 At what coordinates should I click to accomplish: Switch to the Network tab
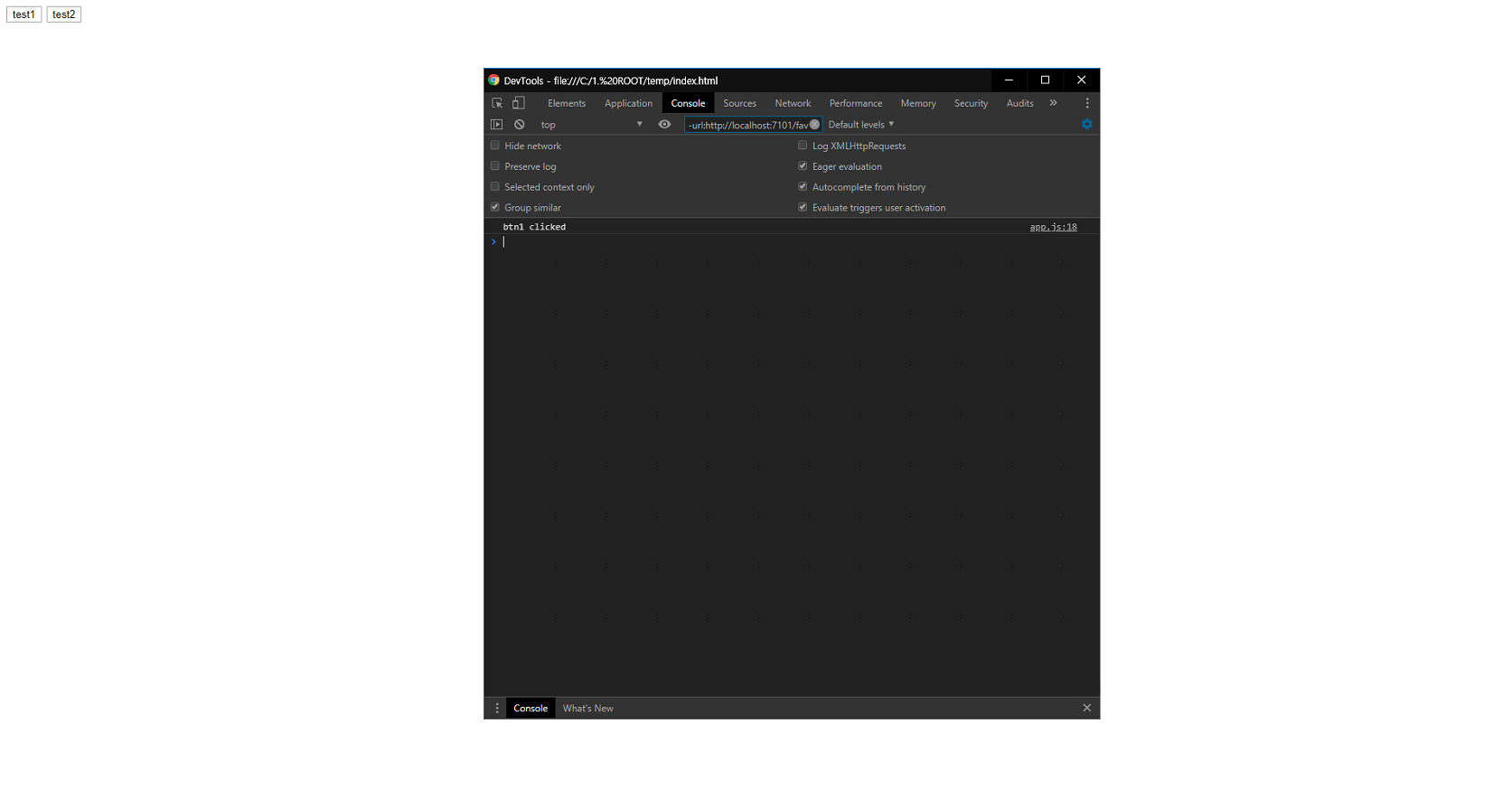793,103
